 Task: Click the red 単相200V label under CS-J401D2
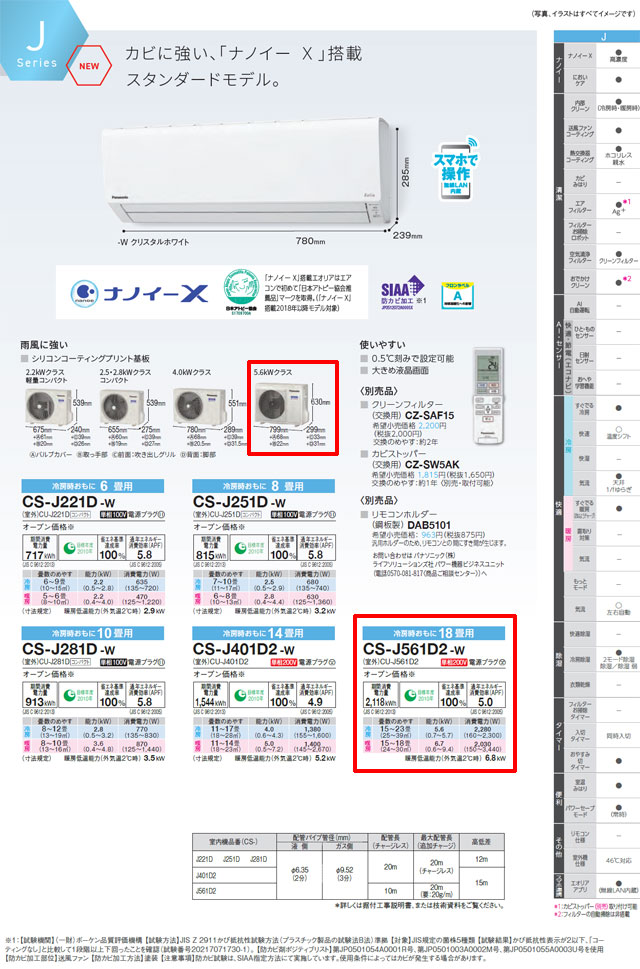(284, 661)
